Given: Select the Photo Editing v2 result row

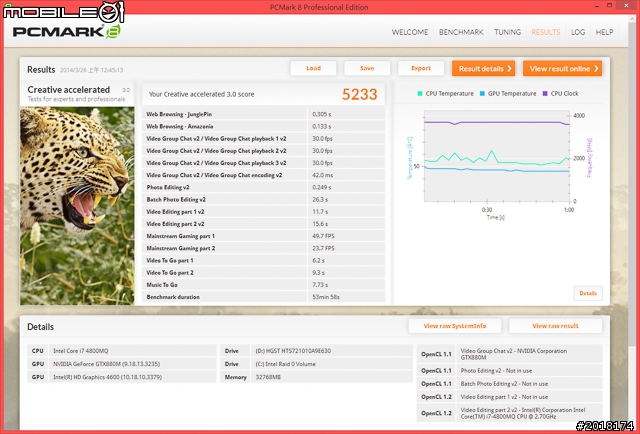Looking at the screenshot, I should point(263,187).
